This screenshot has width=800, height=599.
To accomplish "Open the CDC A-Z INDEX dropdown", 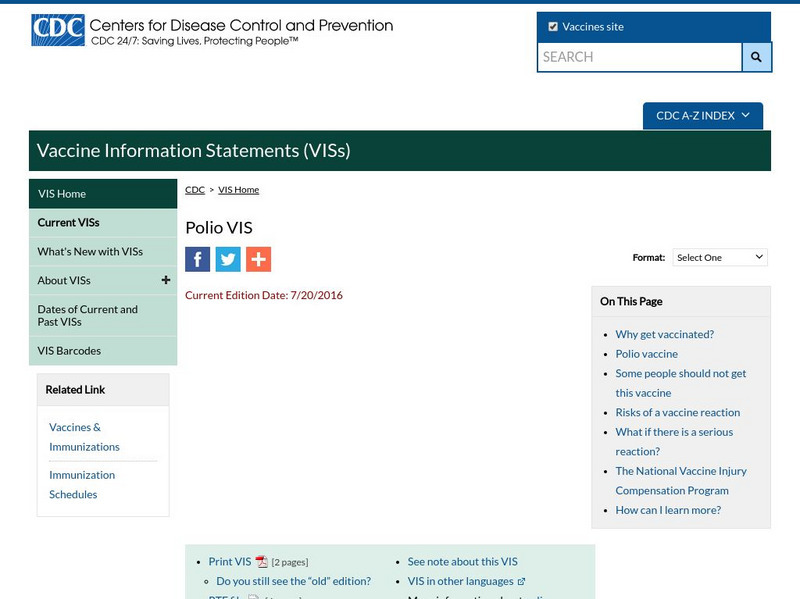I will 702,115.
